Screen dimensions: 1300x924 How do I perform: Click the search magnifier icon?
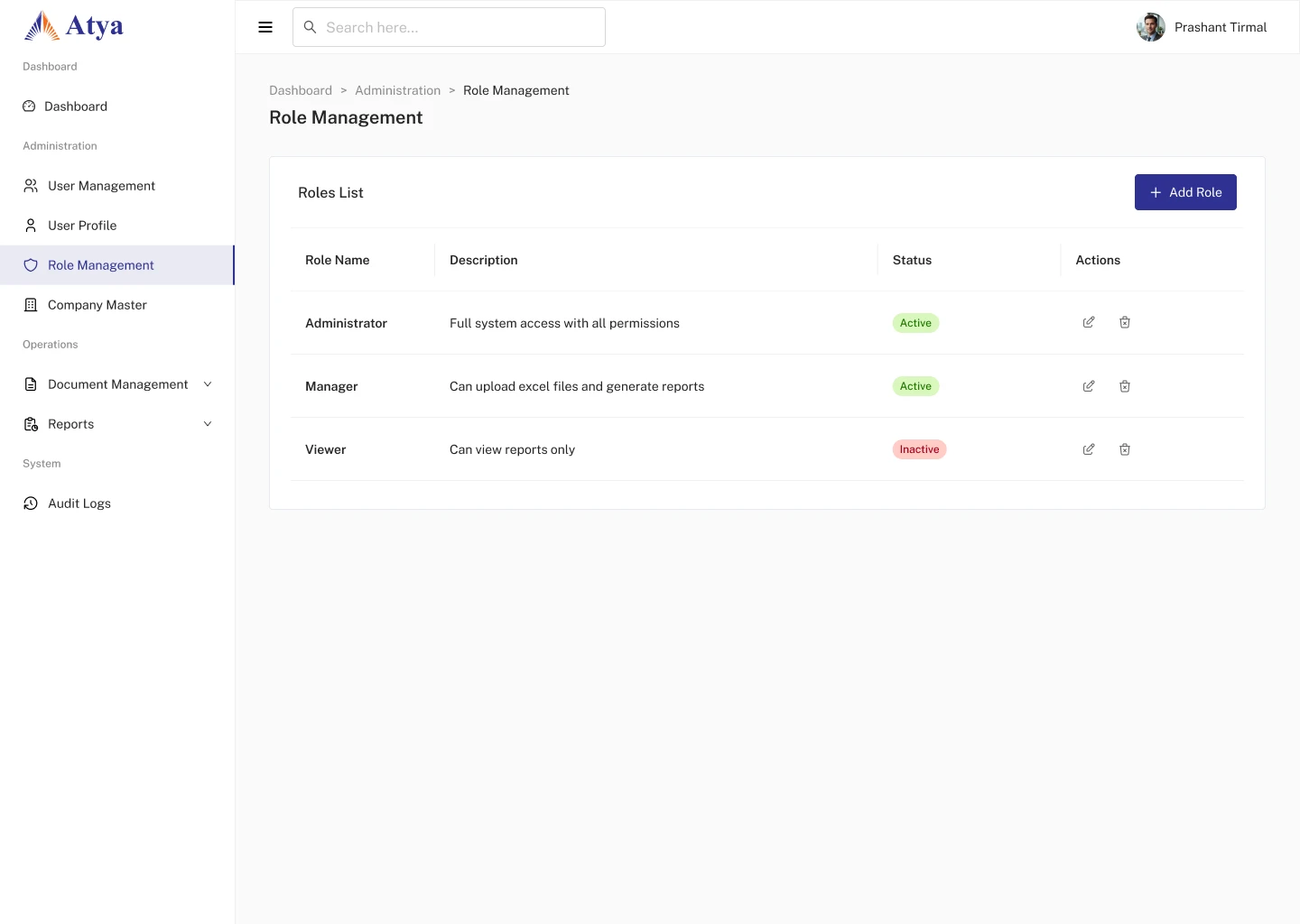pos(310,27)
